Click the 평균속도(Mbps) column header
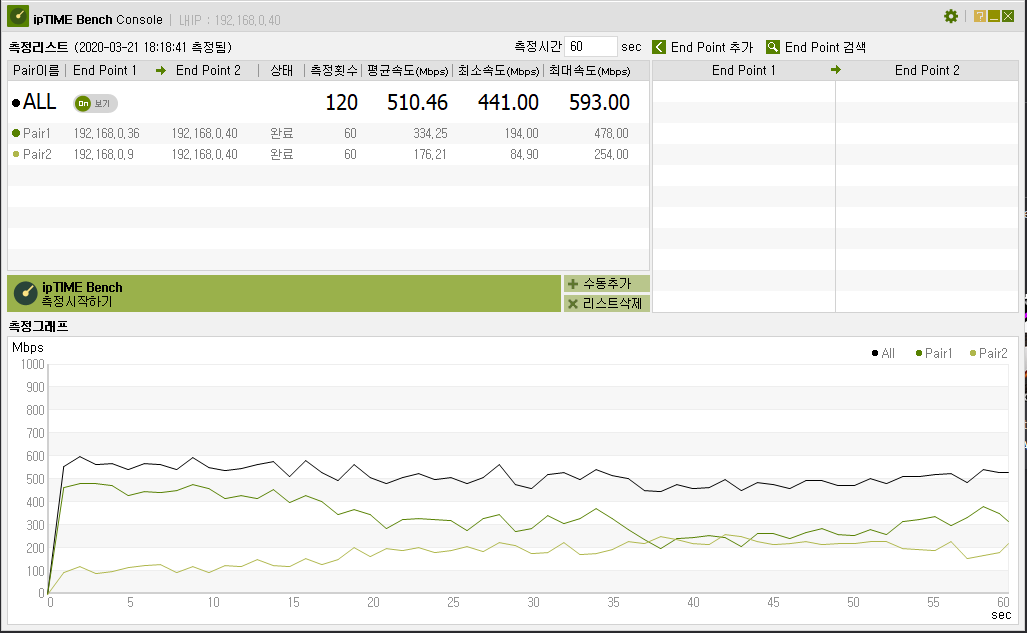 pyautogui.click(x=407, y=70)
